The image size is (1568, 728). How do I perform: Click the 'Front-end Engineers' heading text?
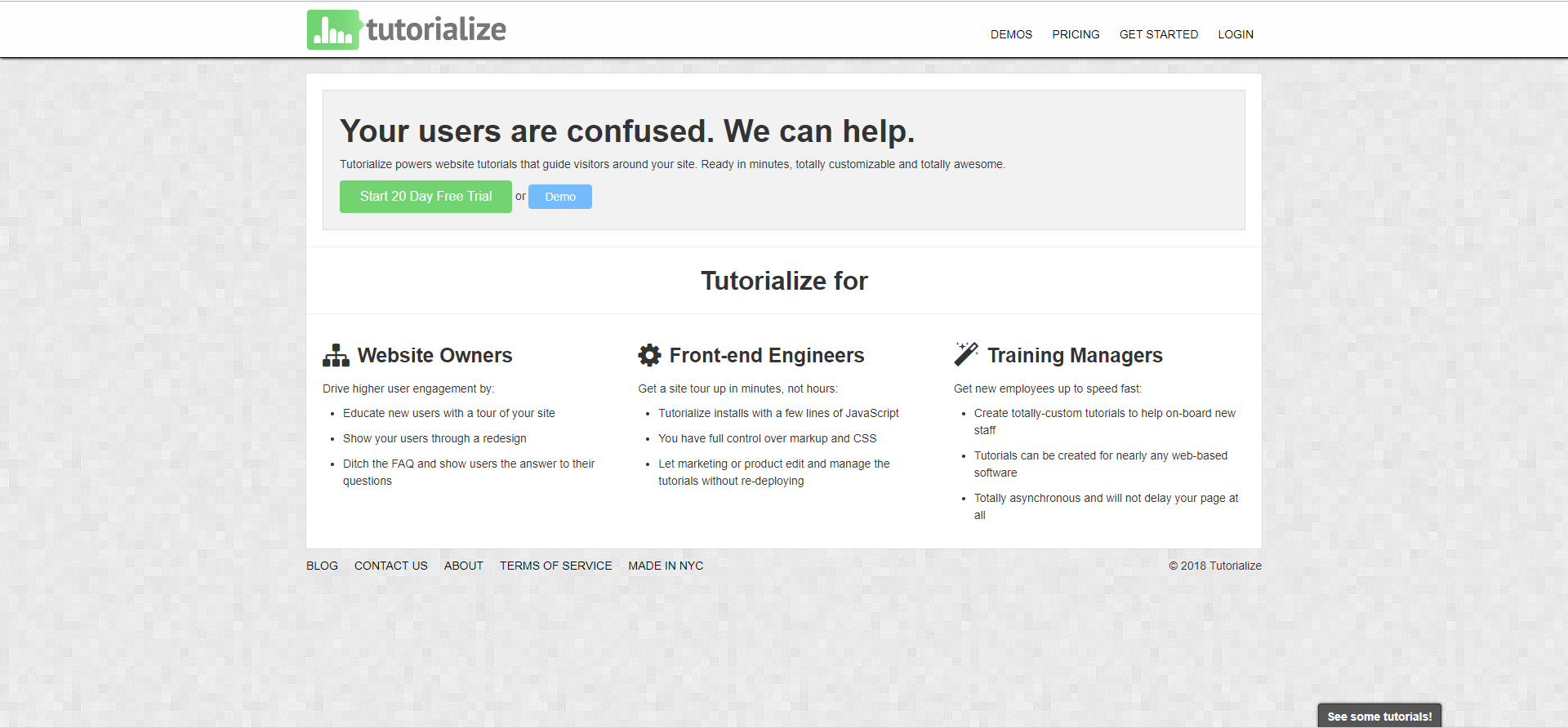pyautogui.click(x=767, y=355)
